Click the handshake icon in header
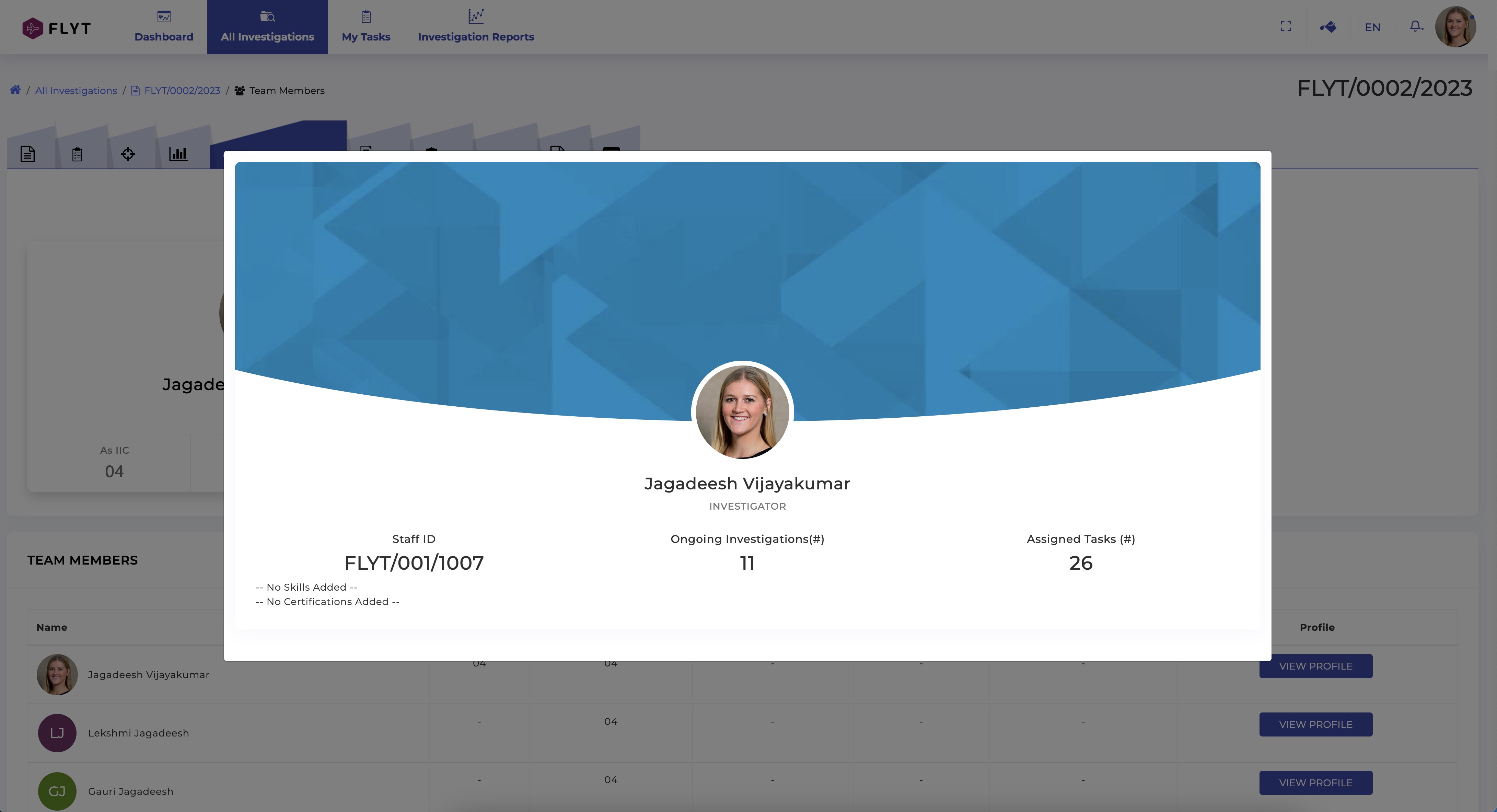This screenshot has height=812, width=1497. pyautogui.click(x=1328, y=27)
